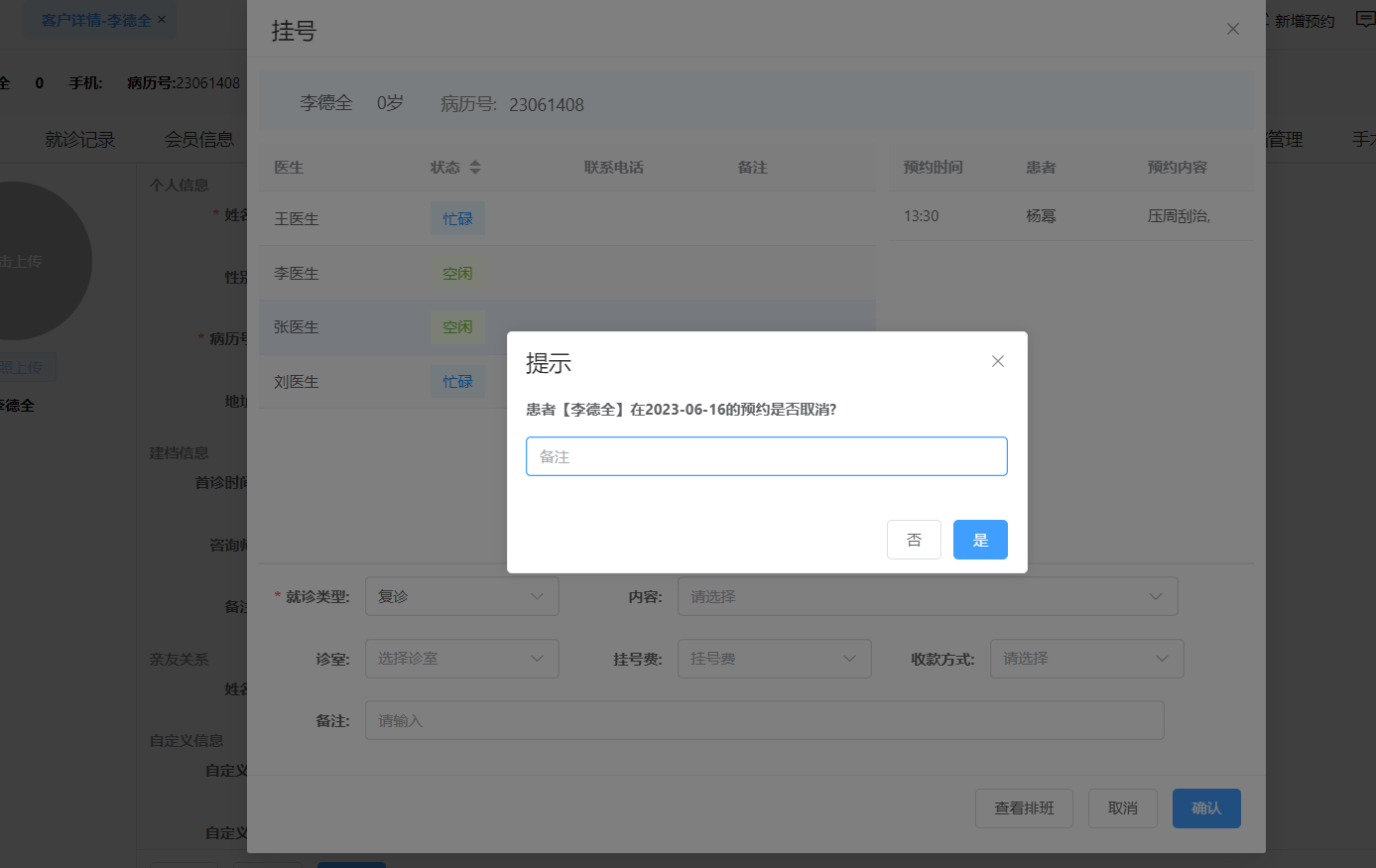Select 李医生 row in doctor list
The width and height of the screenshot is (1376, 868).
pos(566,273)
